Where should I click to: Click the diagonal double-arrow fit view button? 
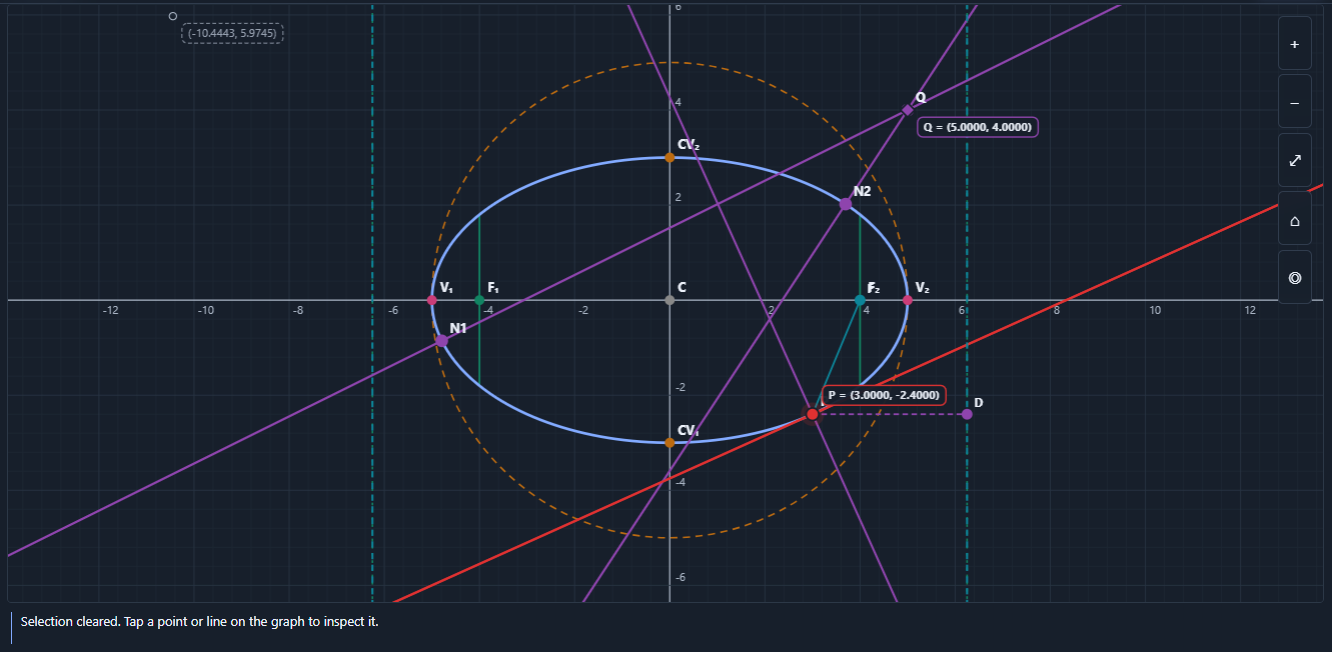1294,161
